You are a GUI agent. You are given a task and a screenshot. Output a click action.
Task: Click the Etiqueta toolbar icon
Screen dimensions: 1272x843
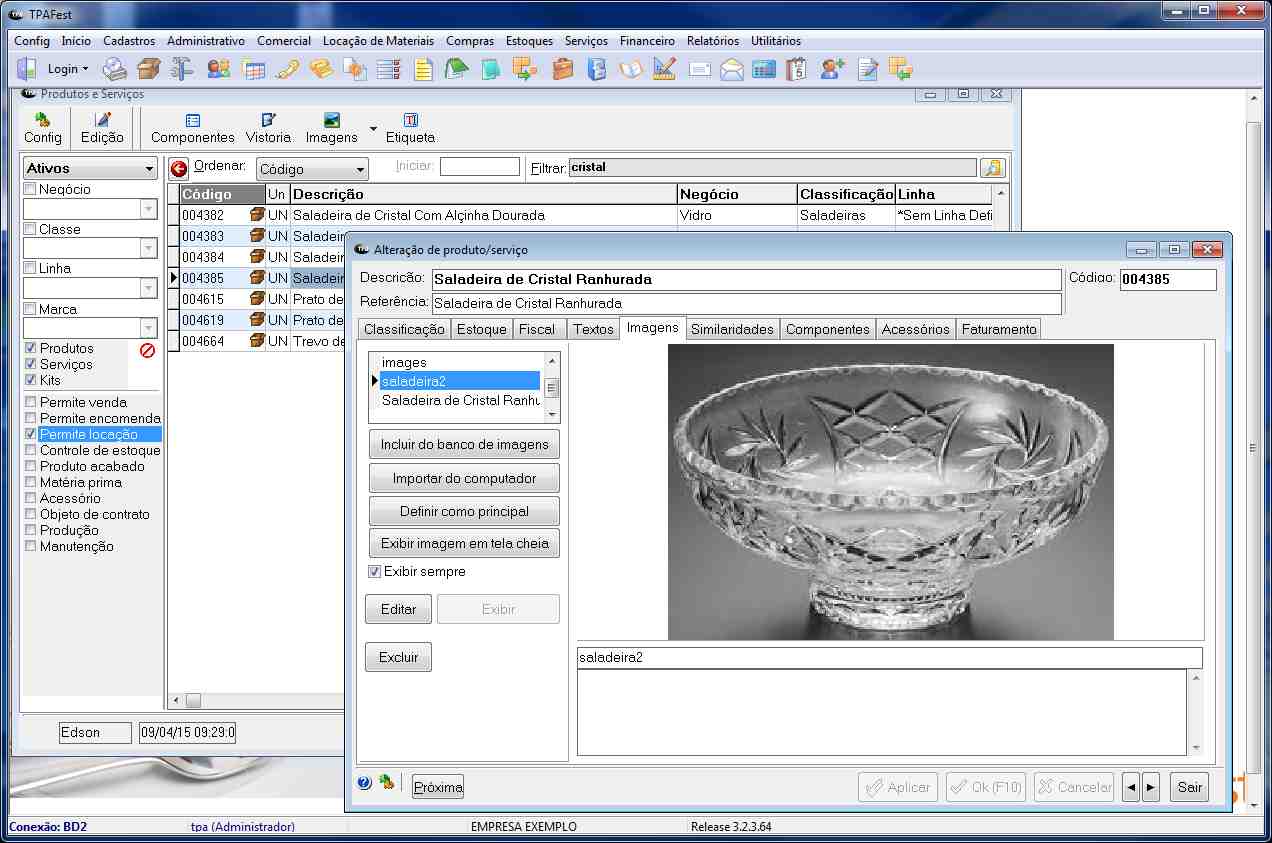pos(410,128)
